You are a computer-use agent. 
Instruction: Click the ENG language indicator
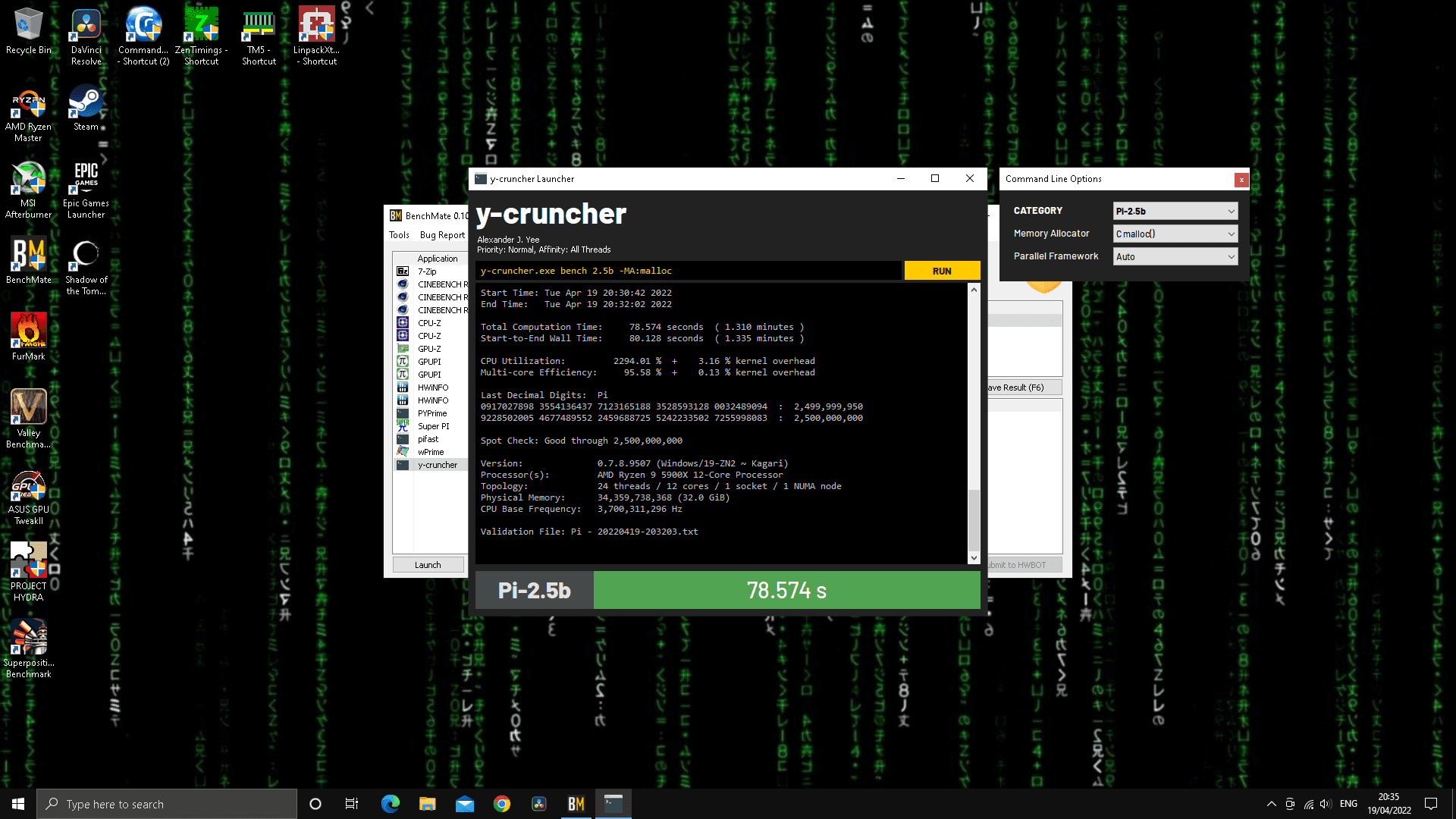(x=1348, y=804)
